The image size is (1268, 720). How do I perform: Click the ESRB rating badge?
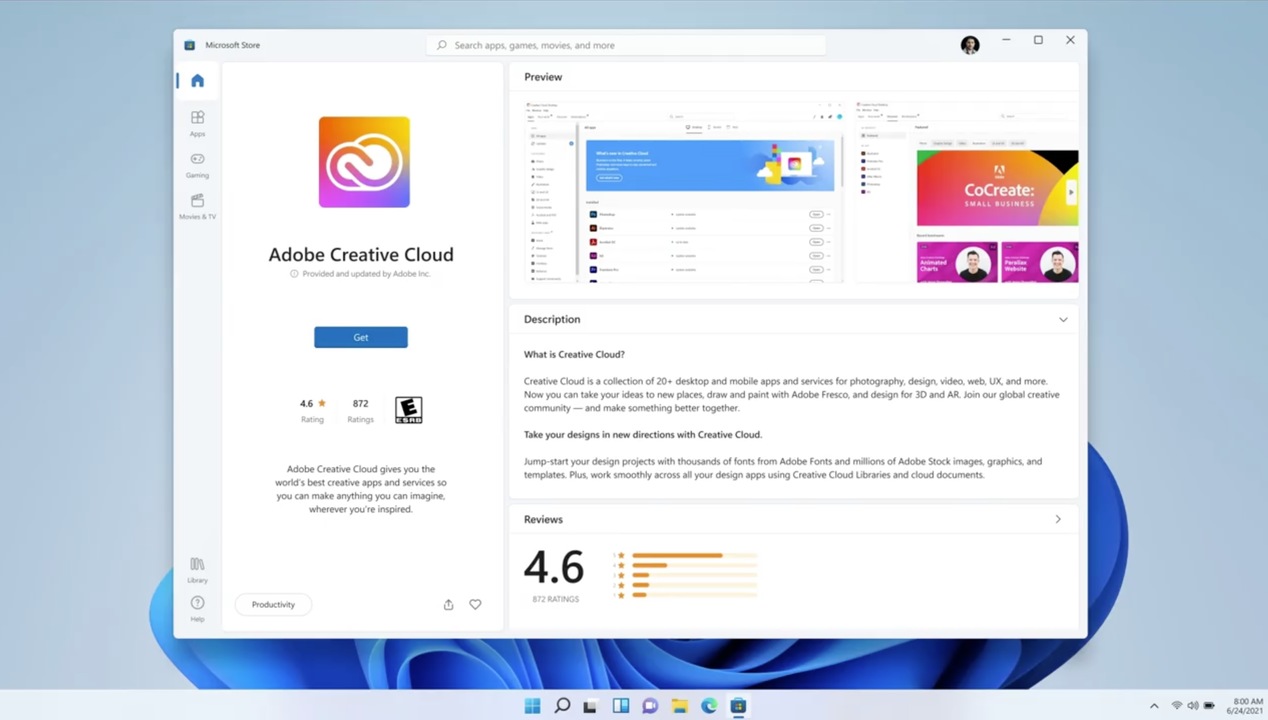(408, 410)
